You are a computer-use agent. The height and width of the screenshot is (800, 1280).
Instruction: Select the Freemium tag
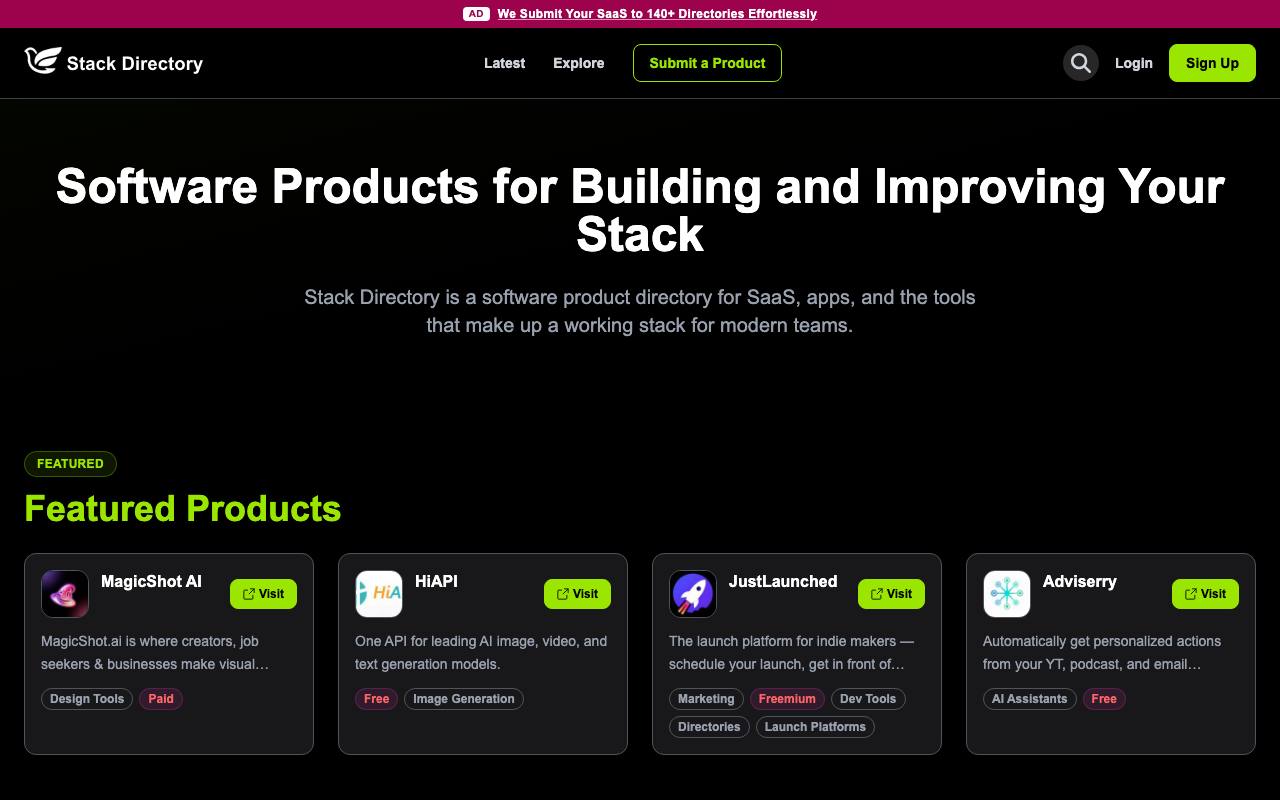pyautogui.click(x=787, y=699)
